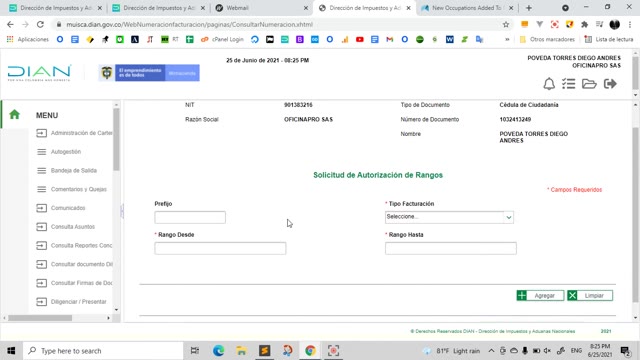Open Microsoft Edge from the taskbar
The width and height of the screenshot is (640, 360).
tap(218, 351)
